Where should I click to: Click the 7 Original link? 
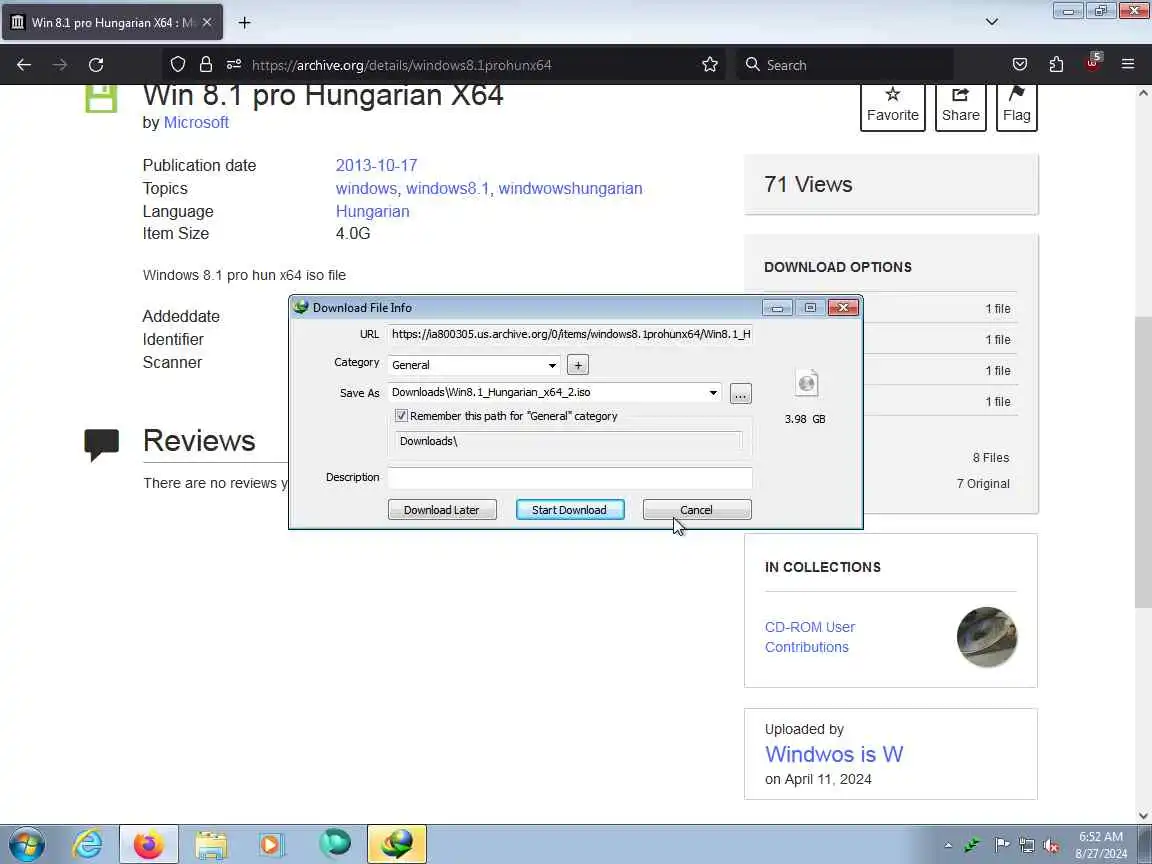point(983,483)
